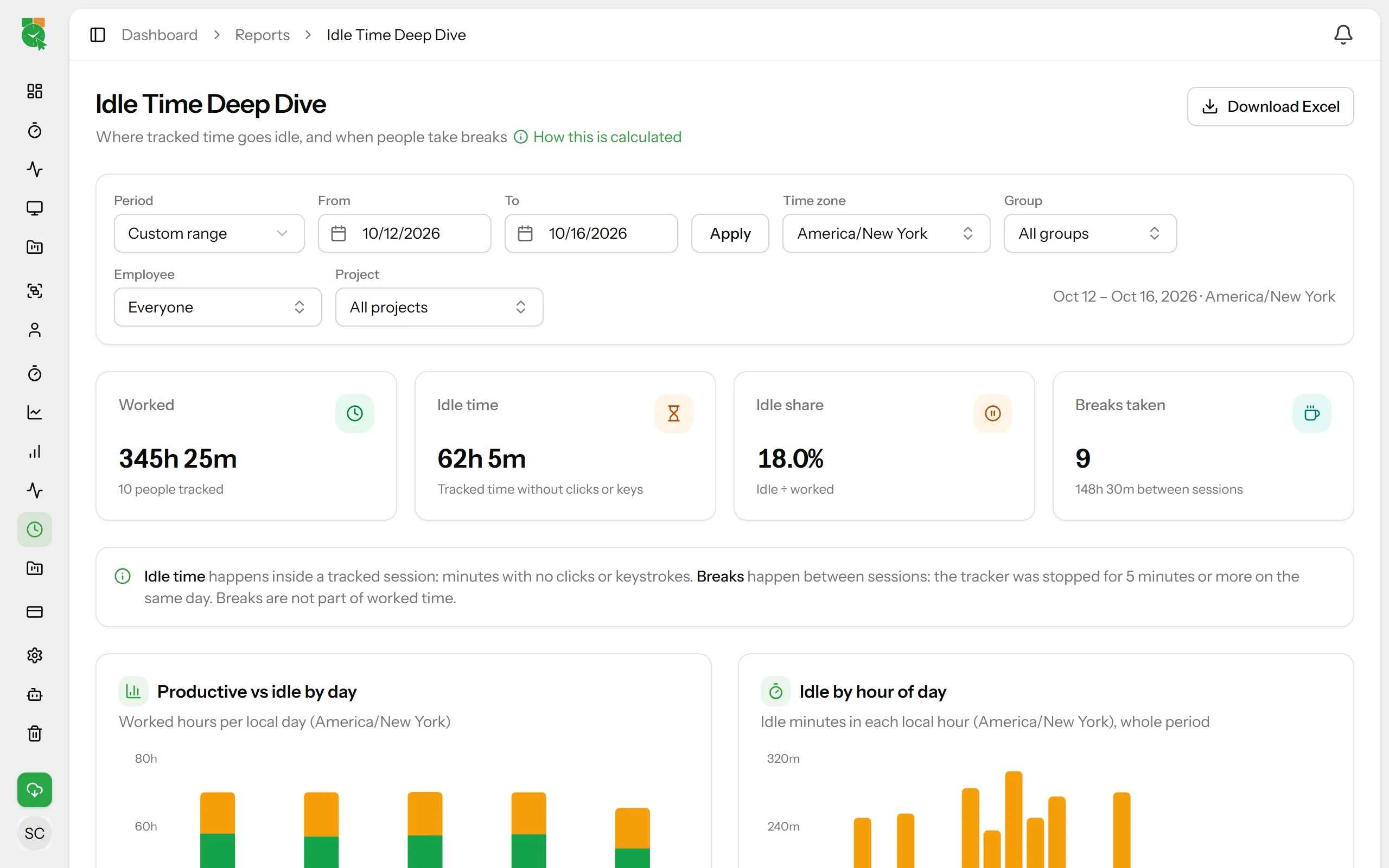
Task: Open the screenshot capture frame icon in sidebar
Action: coord(34,290)
